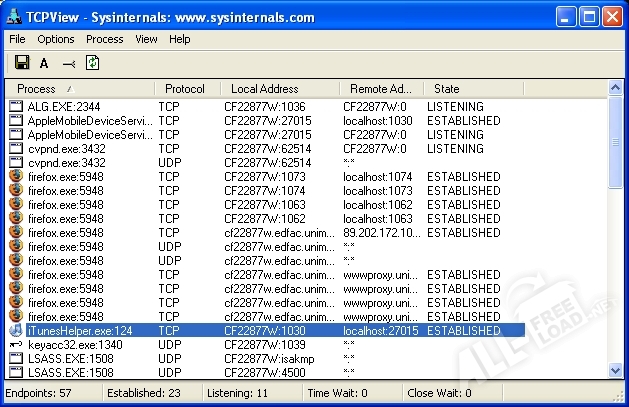Toggle resolve addresses 'A' toolbar icon
The width and height of the screenshot is (629, 407).
44,63
